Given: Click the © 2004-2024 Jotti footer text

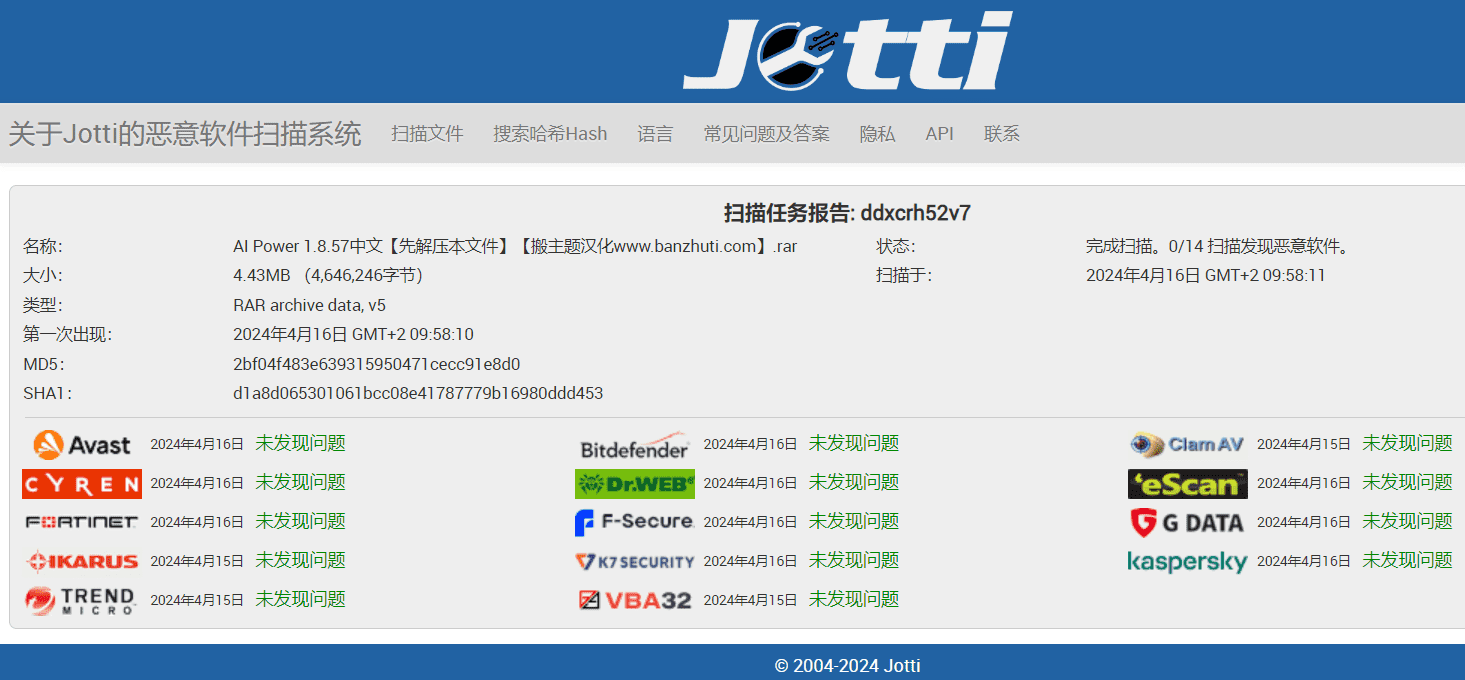Looking at the screenshot, I should [x=848, y=666].
